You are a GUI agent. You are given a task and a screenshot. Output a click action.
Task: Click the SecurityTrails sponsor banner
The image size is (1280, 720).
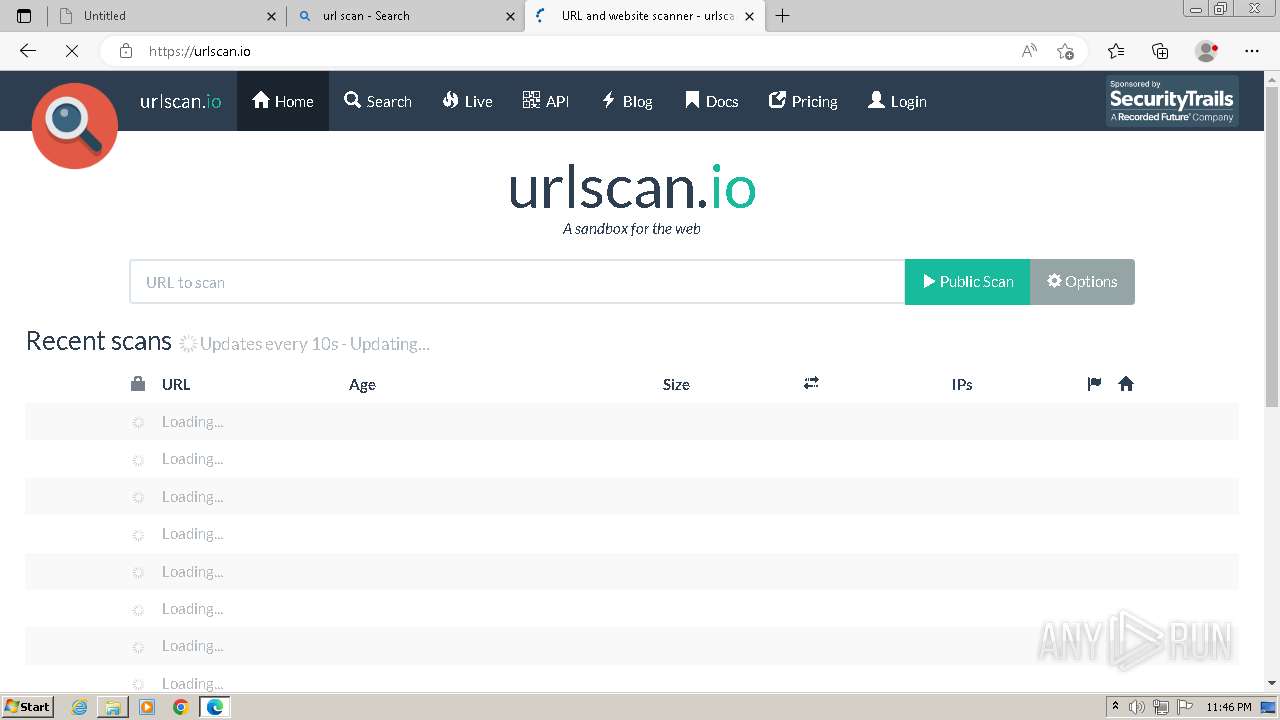(x=1172, y=101)
